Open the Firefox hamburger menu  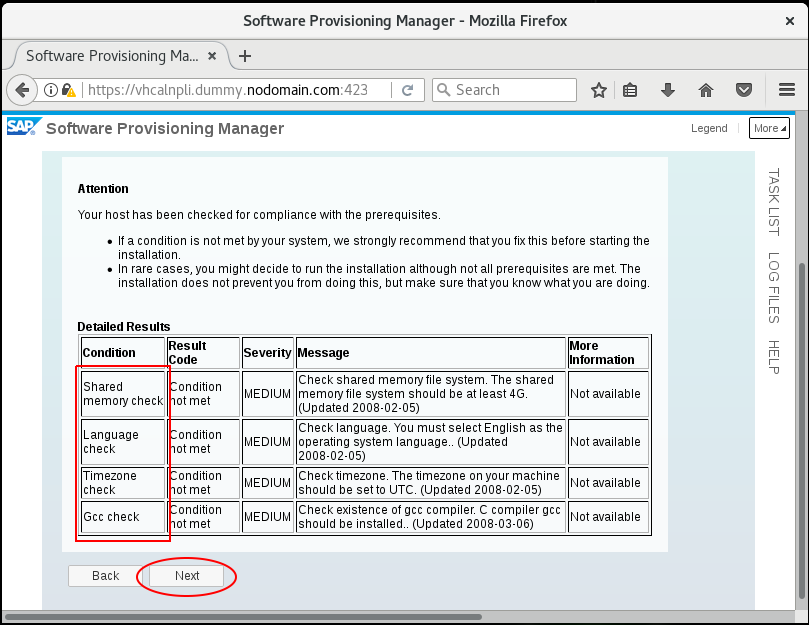pos(787,90)
